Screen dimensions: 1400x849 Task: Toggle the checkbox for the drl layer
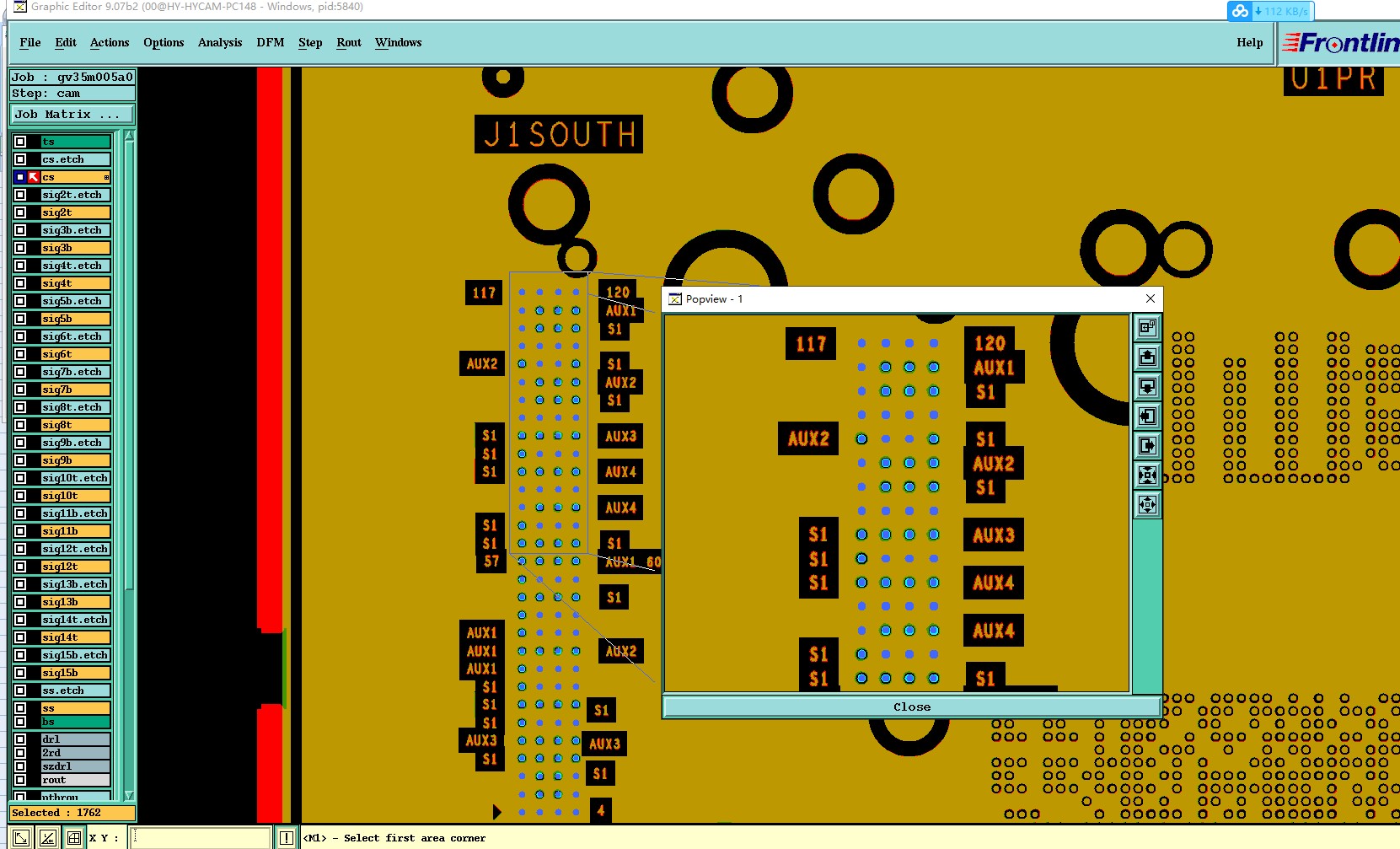coord(20,739)
